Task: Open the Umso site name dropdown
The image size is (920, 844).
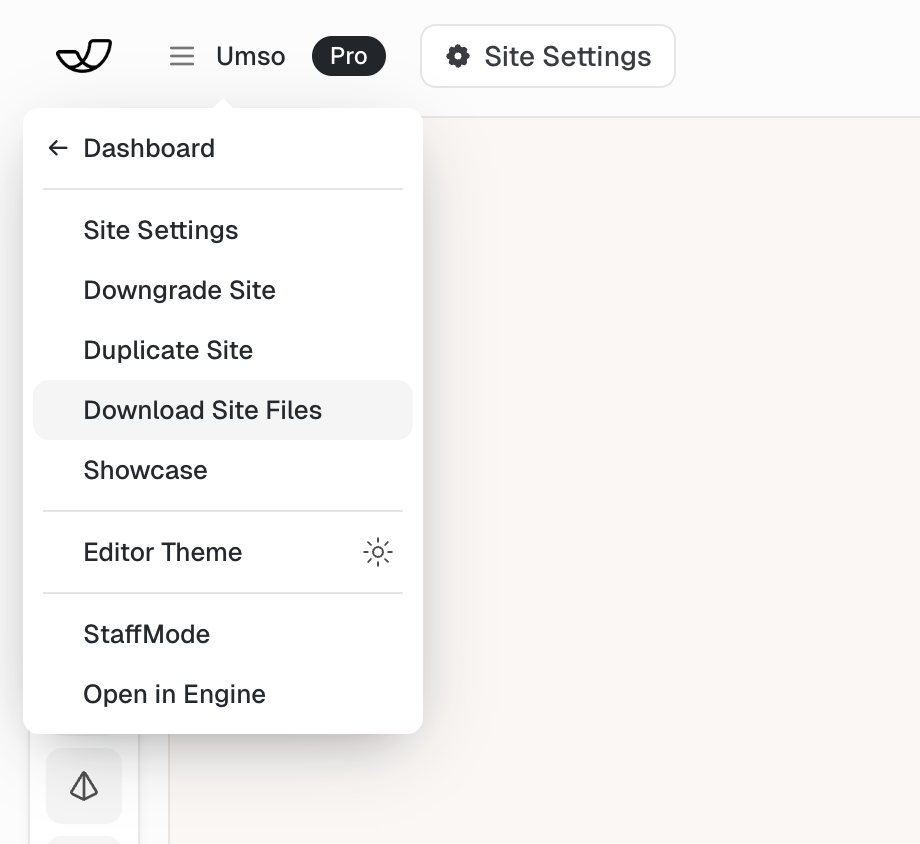Action: [x=250, y=56]
